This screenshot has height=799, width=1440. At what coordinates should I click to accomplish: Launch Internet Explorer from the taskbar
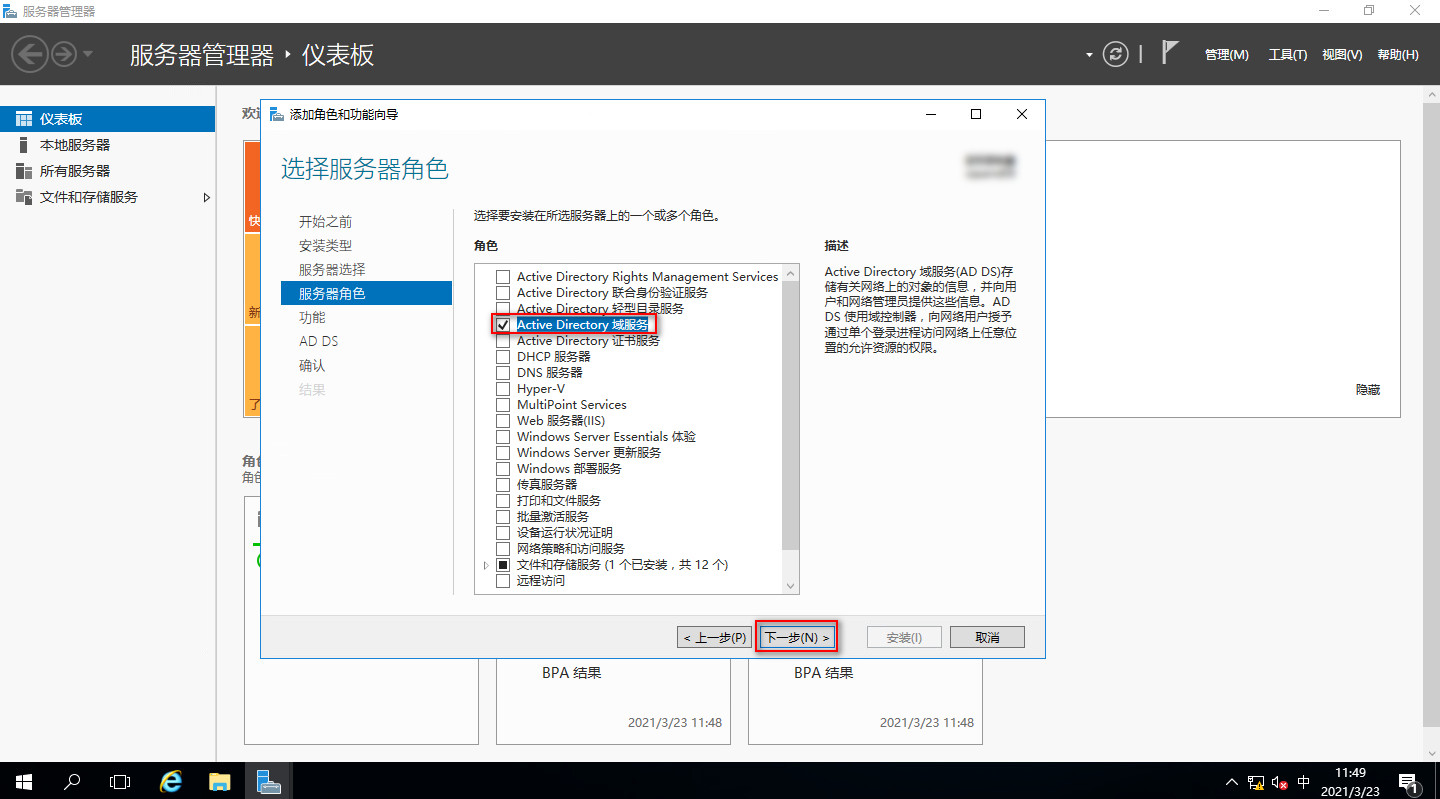[171, 781]
